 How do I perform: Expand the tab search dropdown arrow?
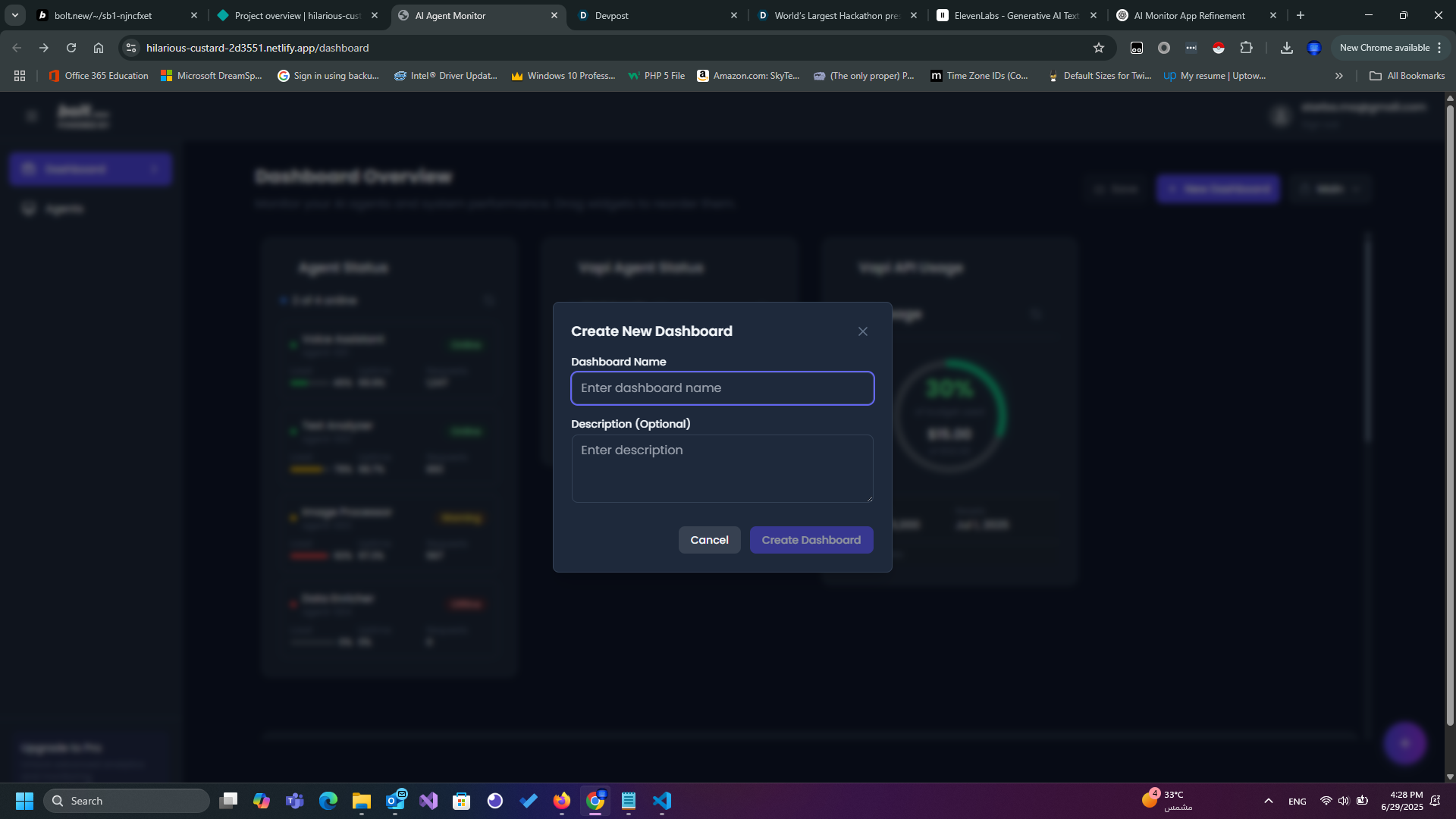(x=14, y=15)
